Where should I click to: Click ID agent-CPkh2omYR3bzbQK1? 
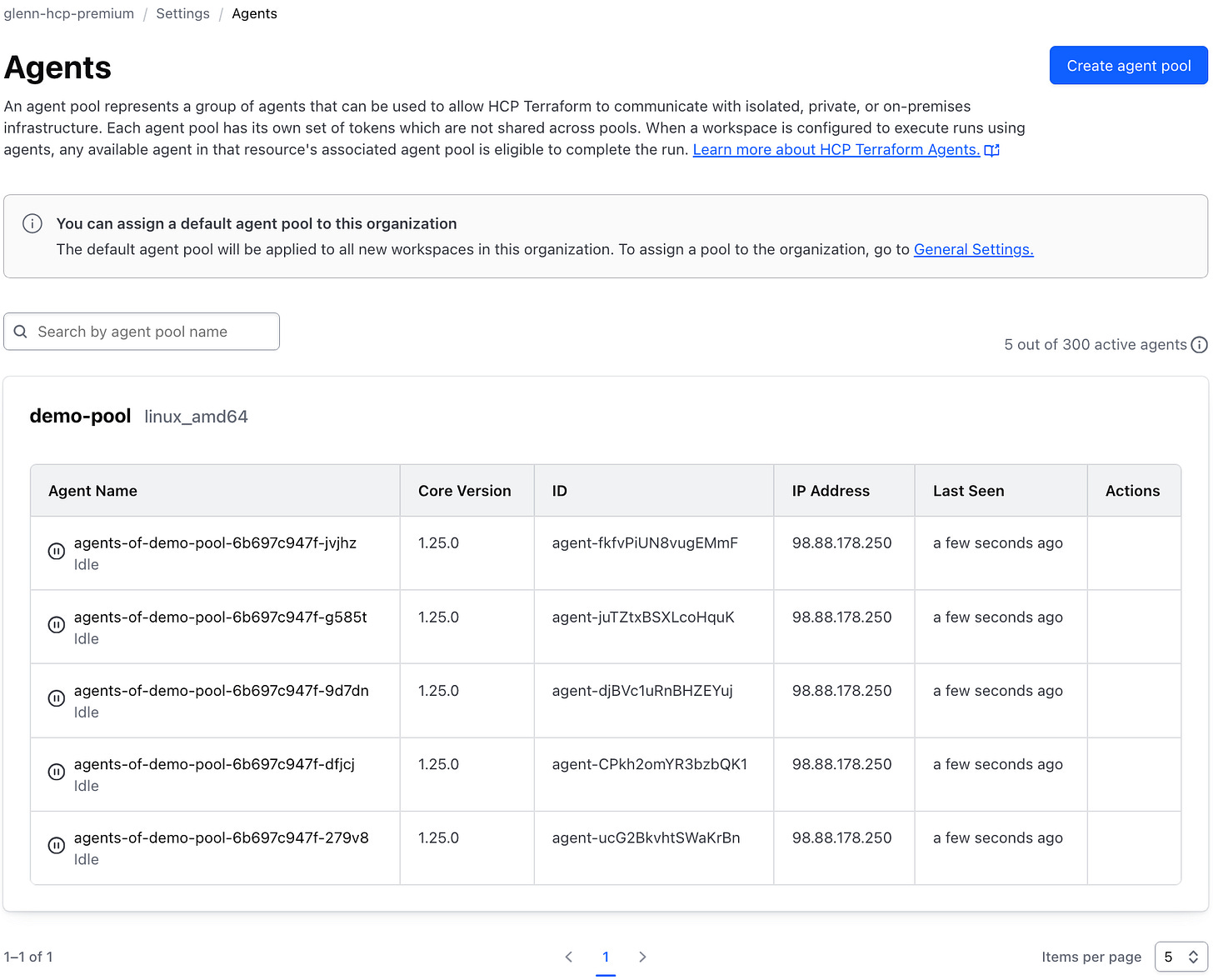(x=650, y=763)
